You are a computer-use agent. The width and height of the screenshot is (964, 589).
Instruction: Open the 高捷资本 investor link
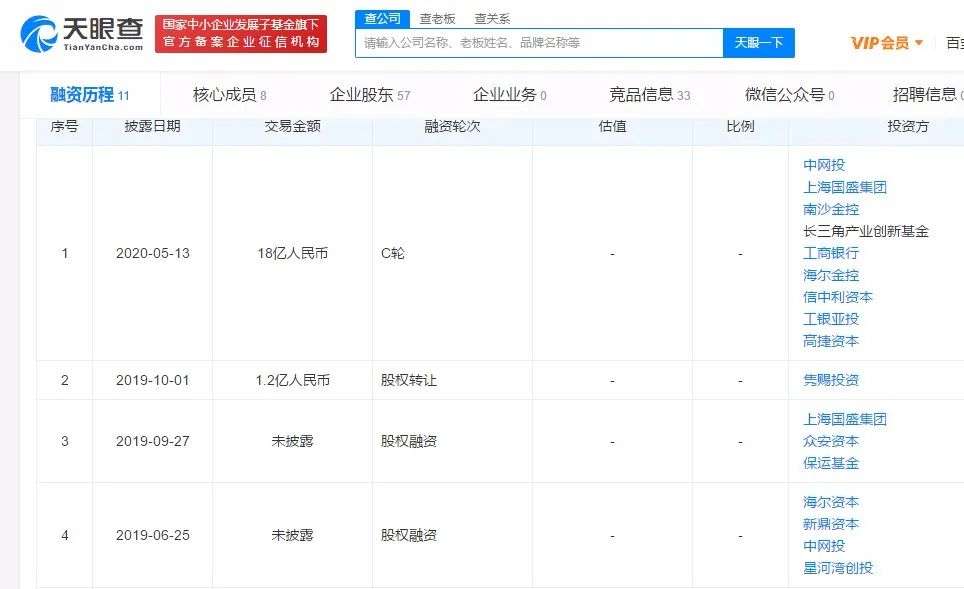click(831, 341)
